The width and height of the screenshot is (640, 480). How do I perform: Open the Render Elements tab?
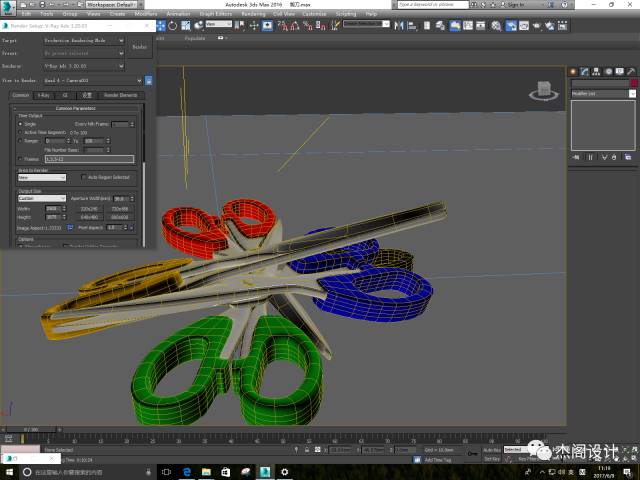(x=121, y=95)
